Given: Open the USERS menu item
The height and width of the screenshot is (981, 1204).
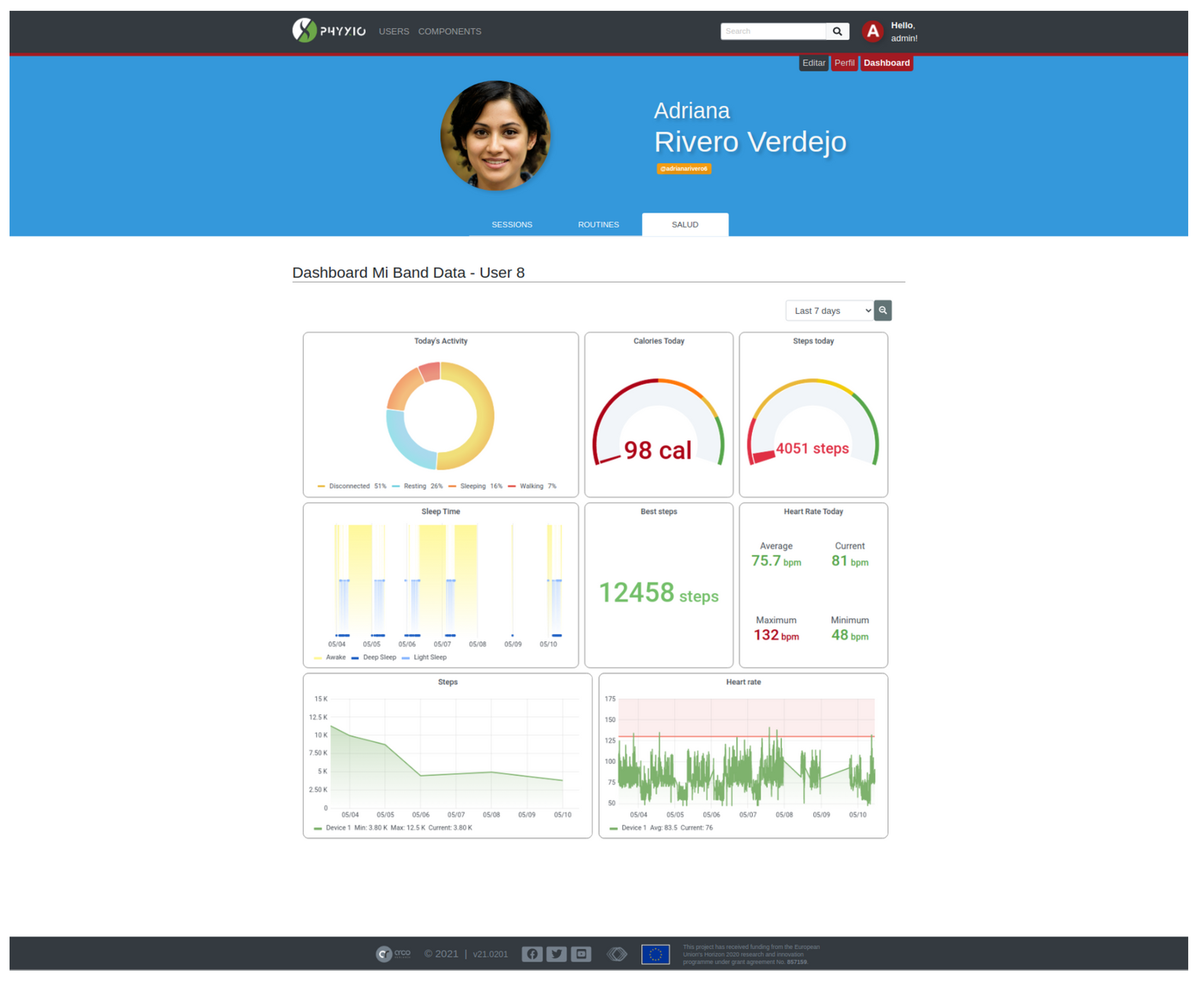Looking at the screenshot, I should tap(393, 31).
